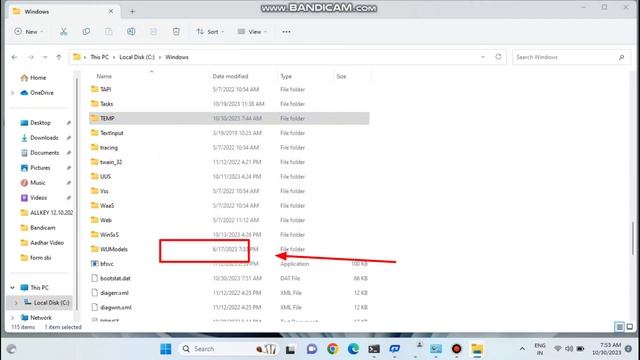Expand Network in navigation pane
Viewport: 640px width, 360px height.
pos(12,317)
